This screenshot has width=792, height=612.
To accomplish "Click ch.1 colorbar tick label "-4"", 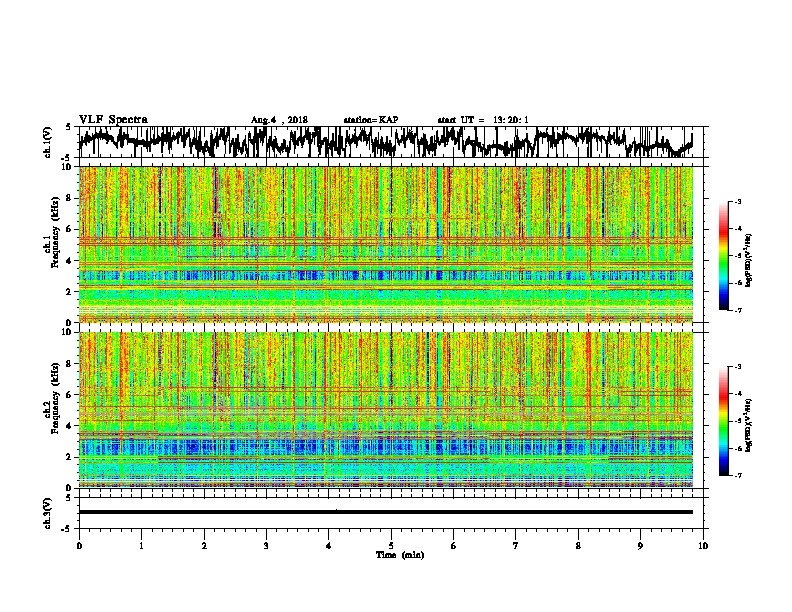I will pos(737,229).
